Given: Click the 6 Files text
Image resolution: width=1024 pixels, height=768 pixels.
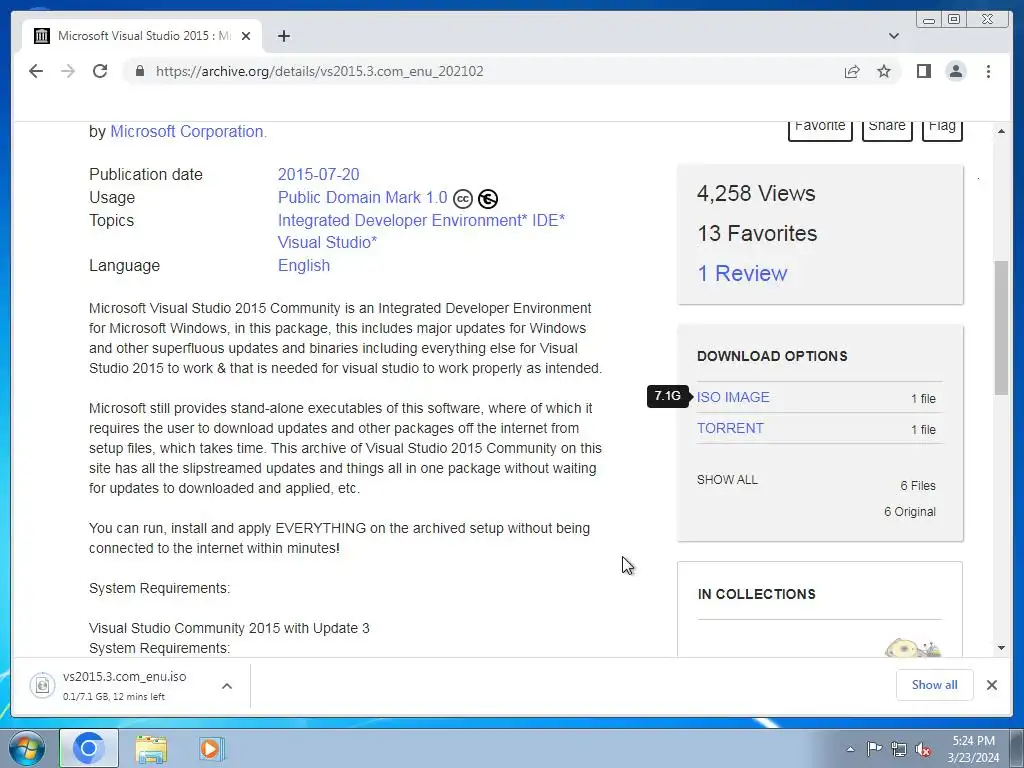Looking at the screenshot, I should pos(918,486).
